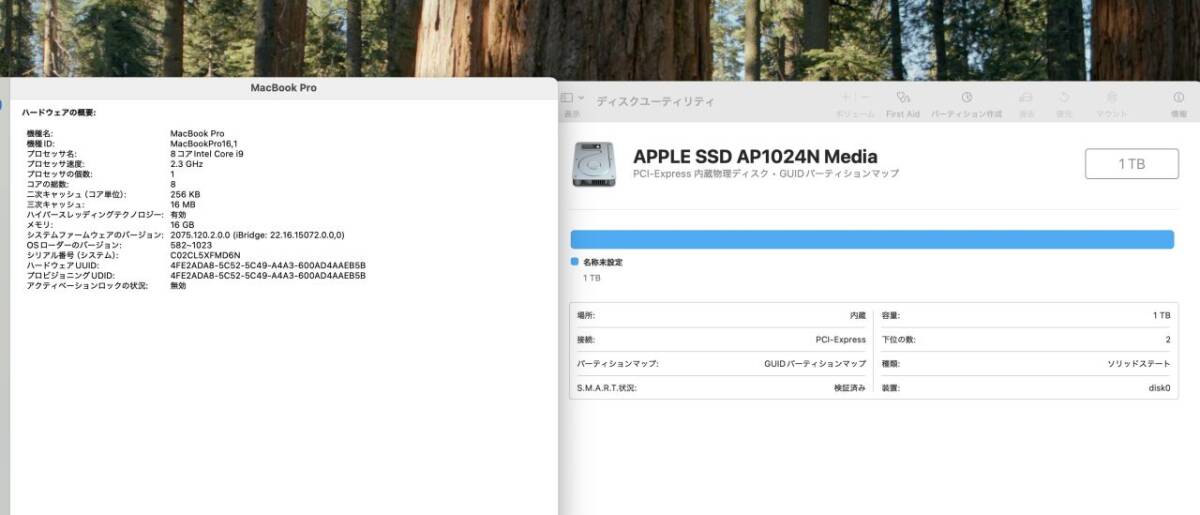1200x515 pixels.
Task: Click the プロビジョニングUDID label
Action: (72, 275)
